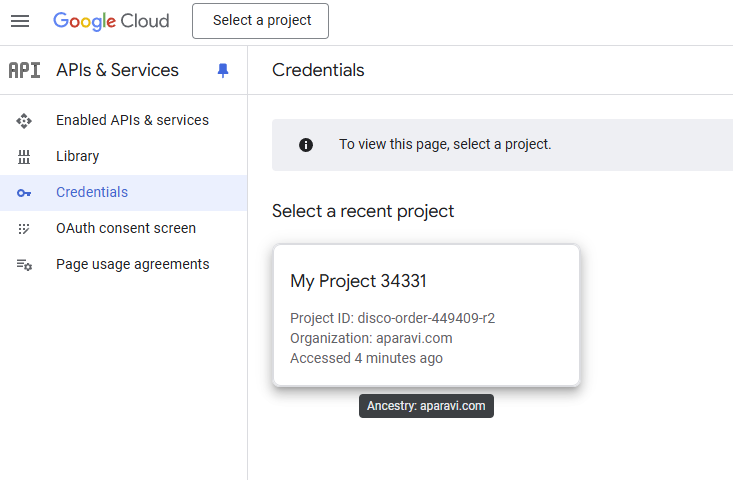Click the OAuth consent screen icon
The height and width of the screenshot is (480, 733).
tap(24, 229)
